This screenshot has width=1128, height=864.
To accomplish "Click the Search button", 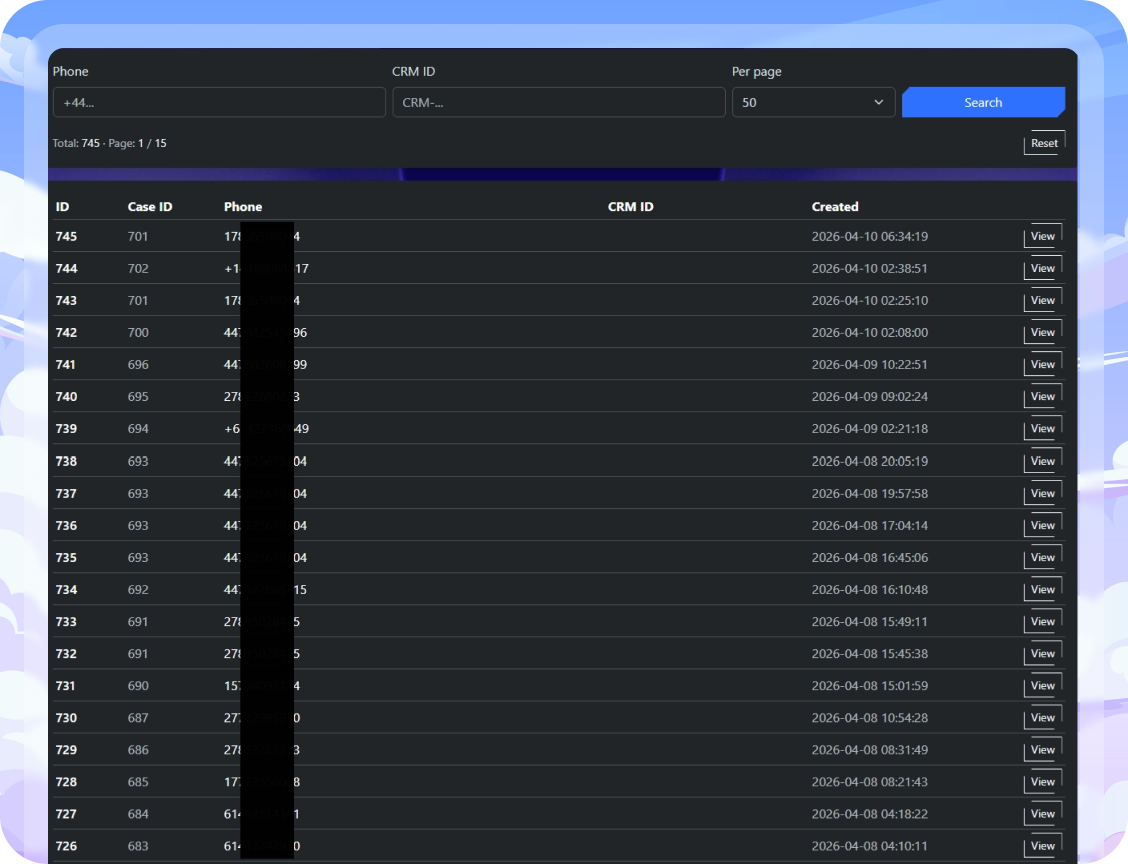I will pyautogui.click(x=982, y=102).
